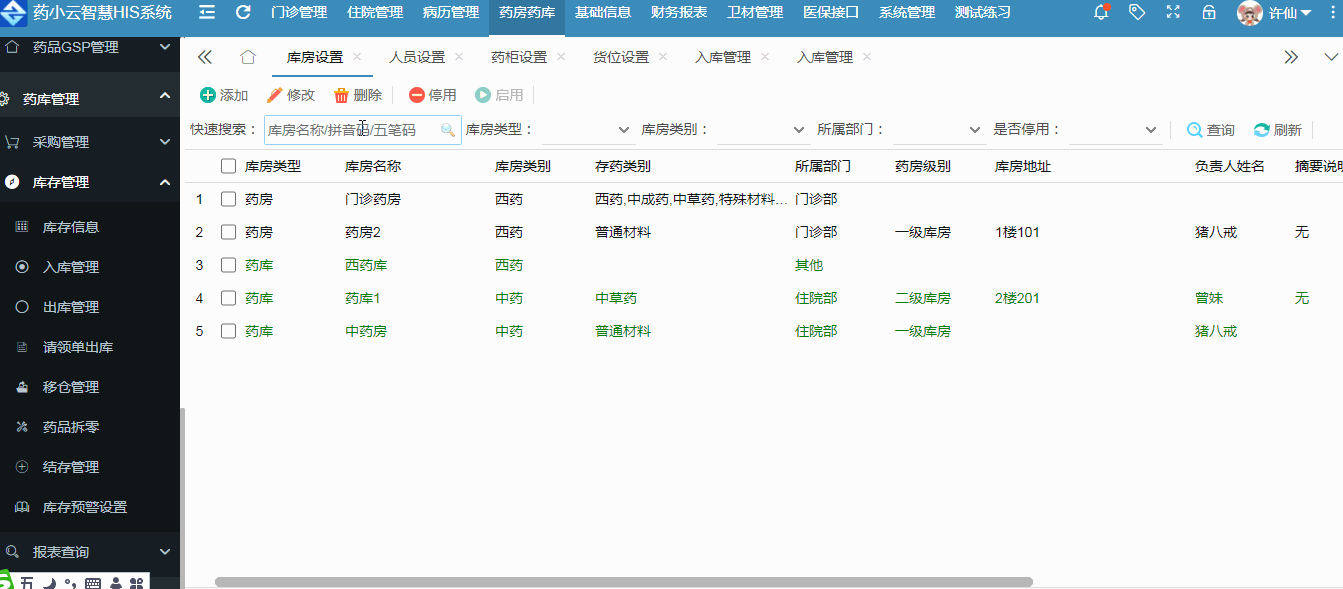Open the notification bell icon
Screen dimensions: 1343x589
coord(1102,12)
